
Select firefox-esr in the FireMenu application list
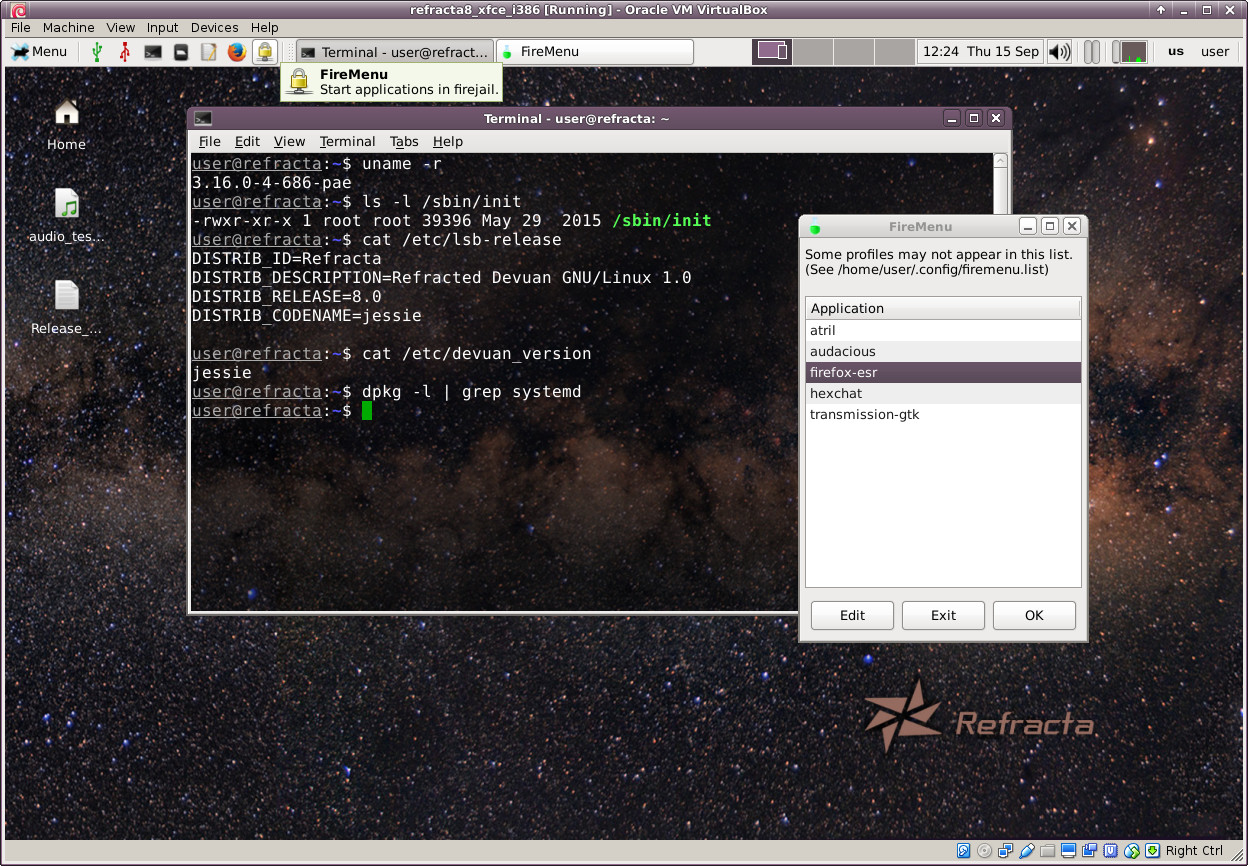click(x=943, y=373)
